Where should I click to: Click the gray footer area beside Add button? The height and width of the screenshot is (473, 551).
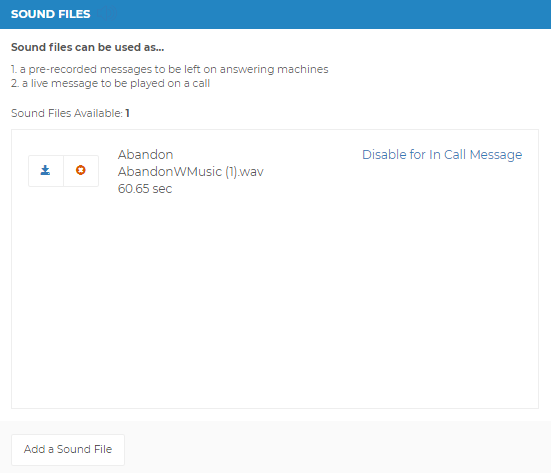tap(337, 449)
